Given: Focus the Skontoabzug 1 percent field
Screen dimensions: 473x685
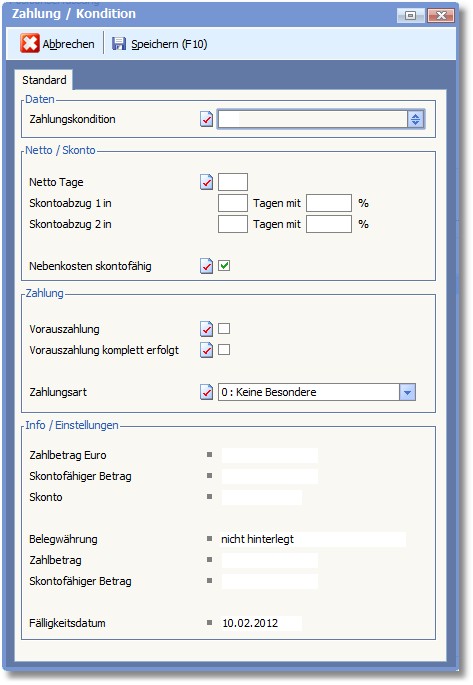Looking at the screenshot, I should tap(329, 203).
